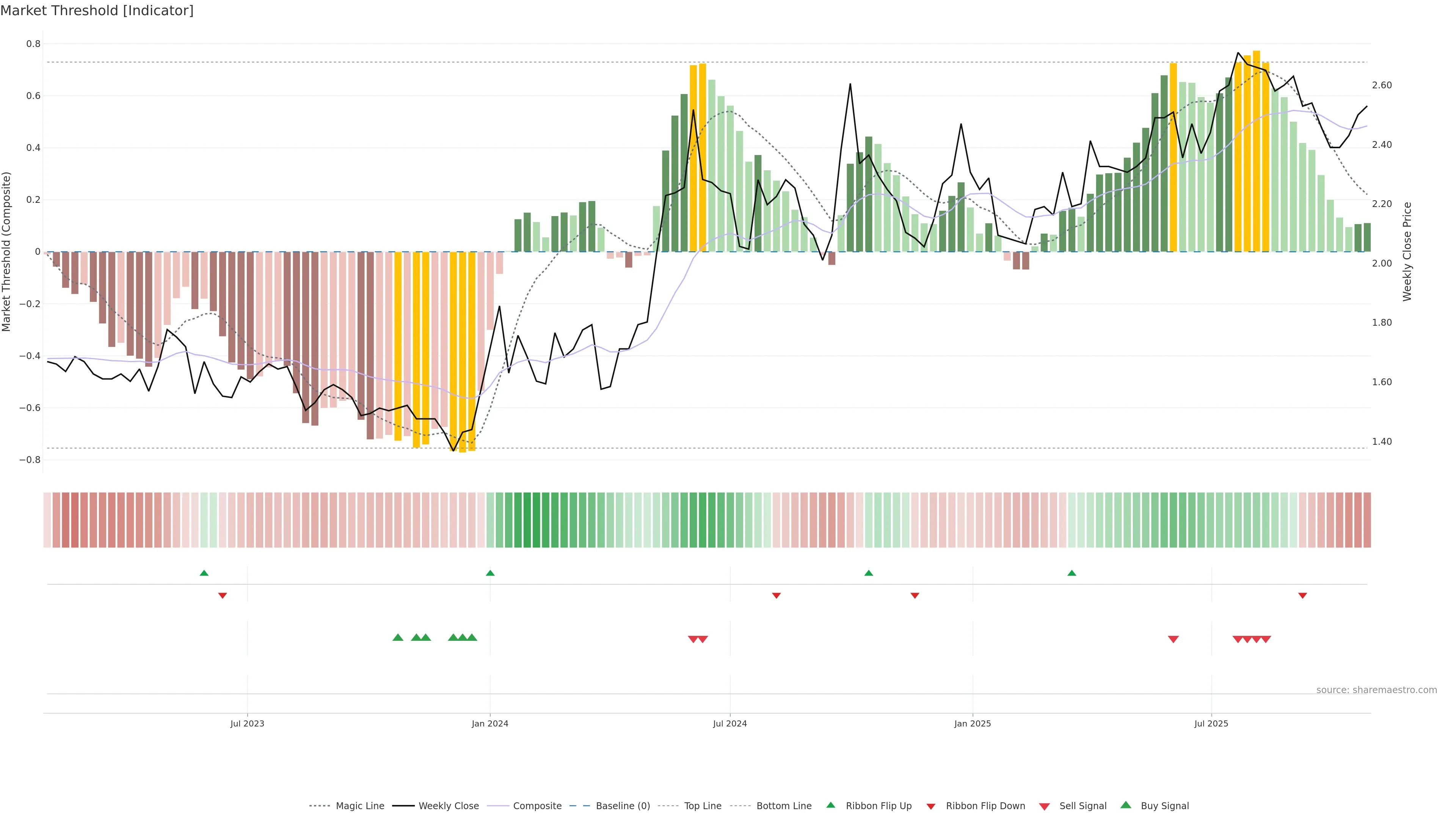
Task: Click Sell Signal legend red triangle
Action: [x=1045, y=806]
